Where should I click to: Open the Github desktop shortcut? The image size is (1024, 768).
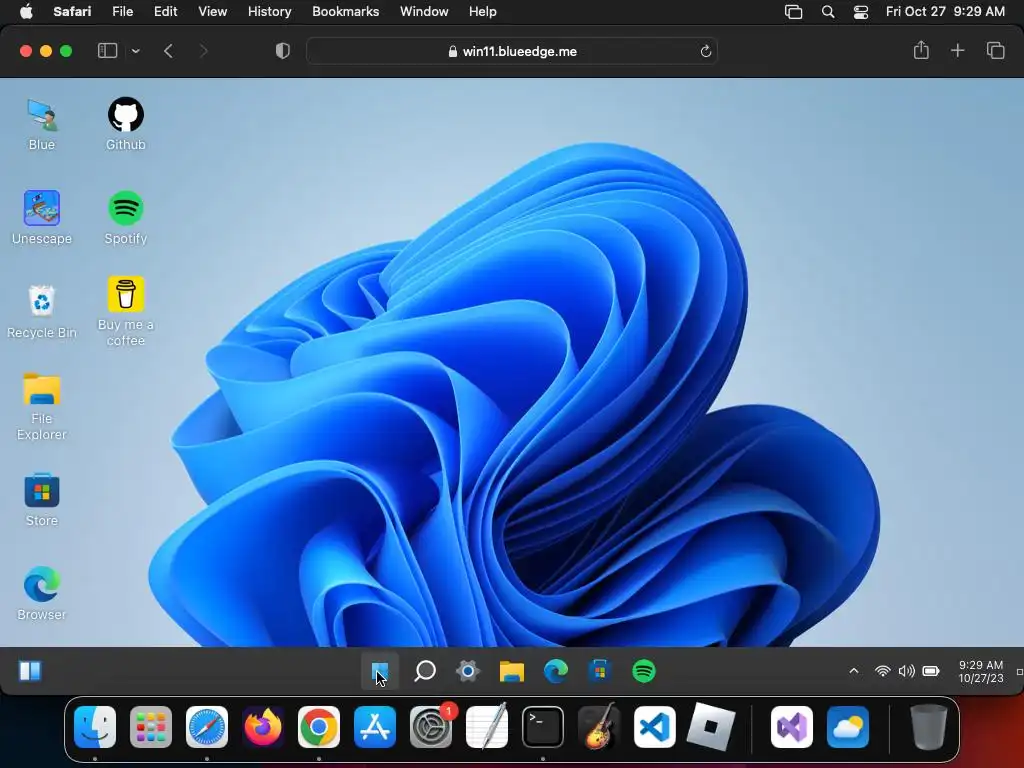pos(125,124)
